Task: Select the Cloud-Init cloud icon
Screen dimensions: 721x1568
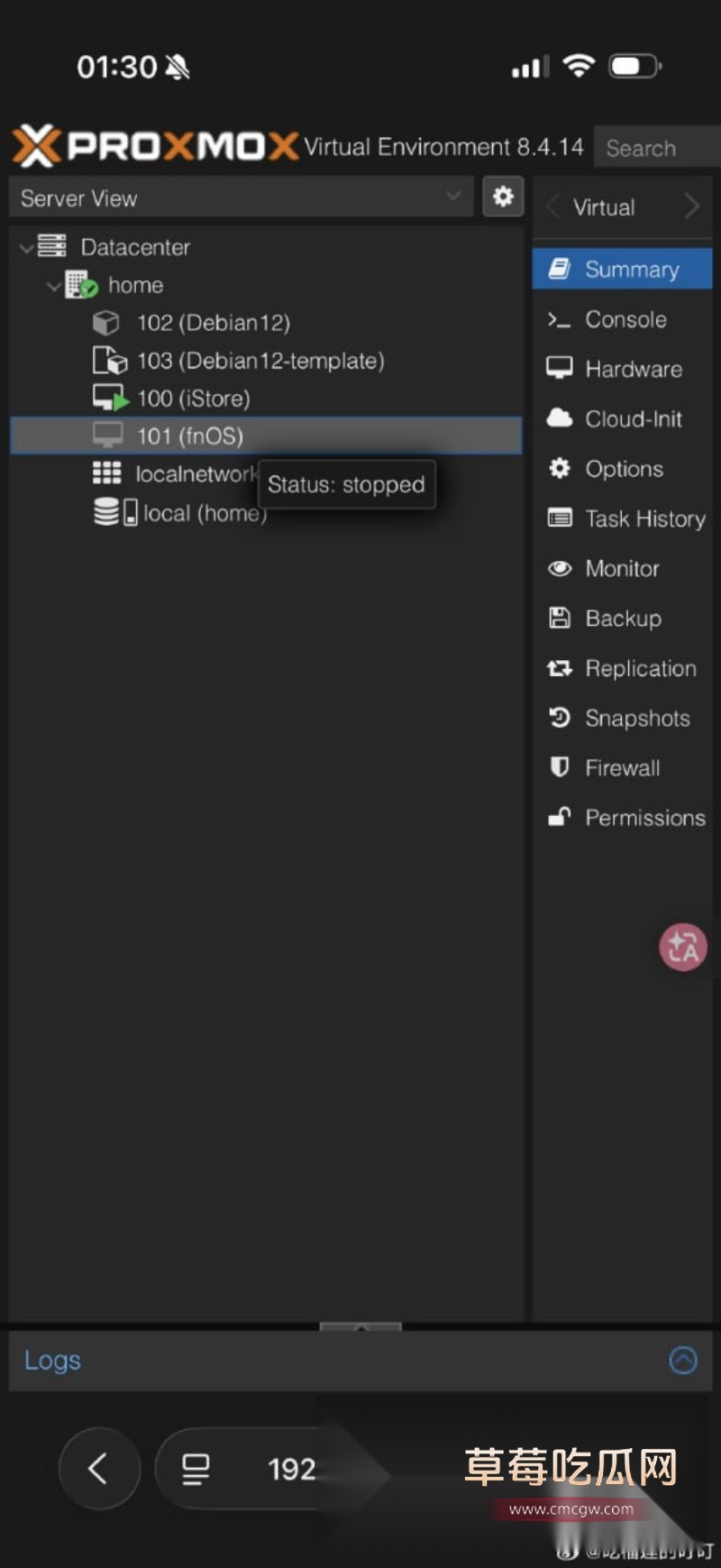Action: click(x=560, y=418)
